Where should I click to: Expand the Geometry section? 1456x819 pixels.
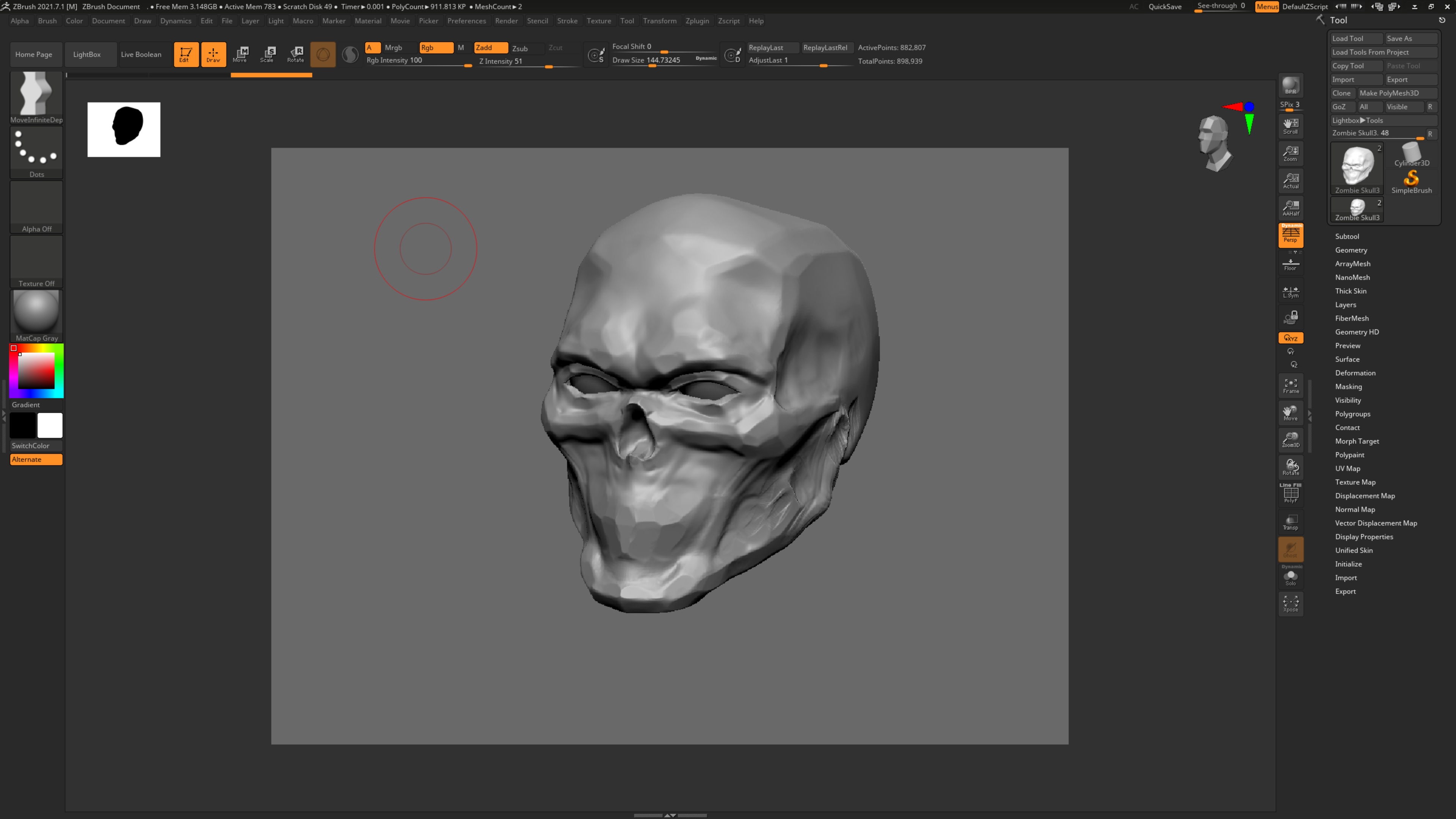coord(1351,250)
